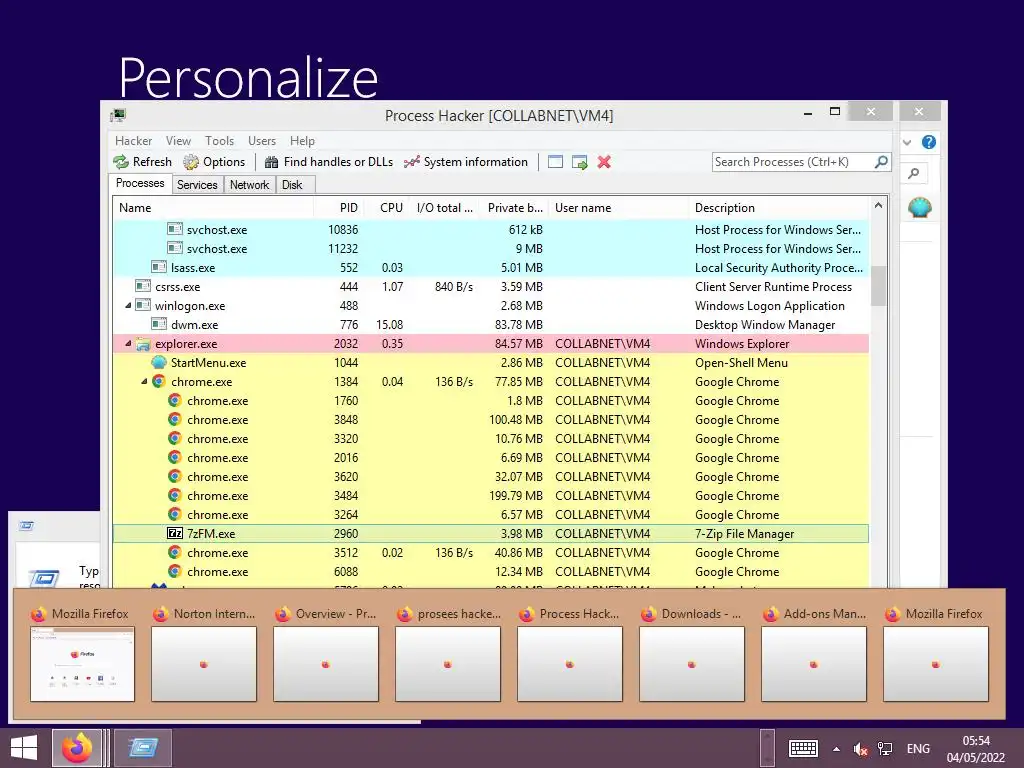Open the Users menu
Viewport: 1024px width, 768px height.
[x=262, y=141]
